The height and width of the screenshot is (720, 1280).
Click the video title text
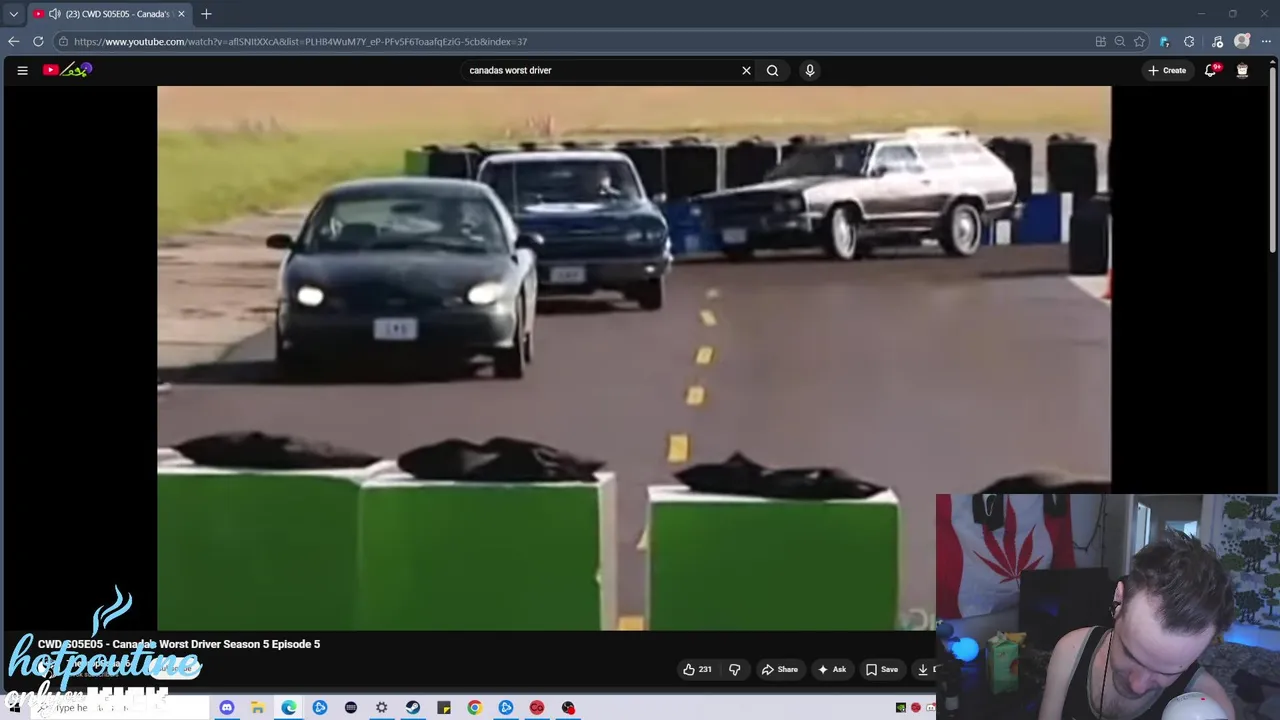coord(179,644)
